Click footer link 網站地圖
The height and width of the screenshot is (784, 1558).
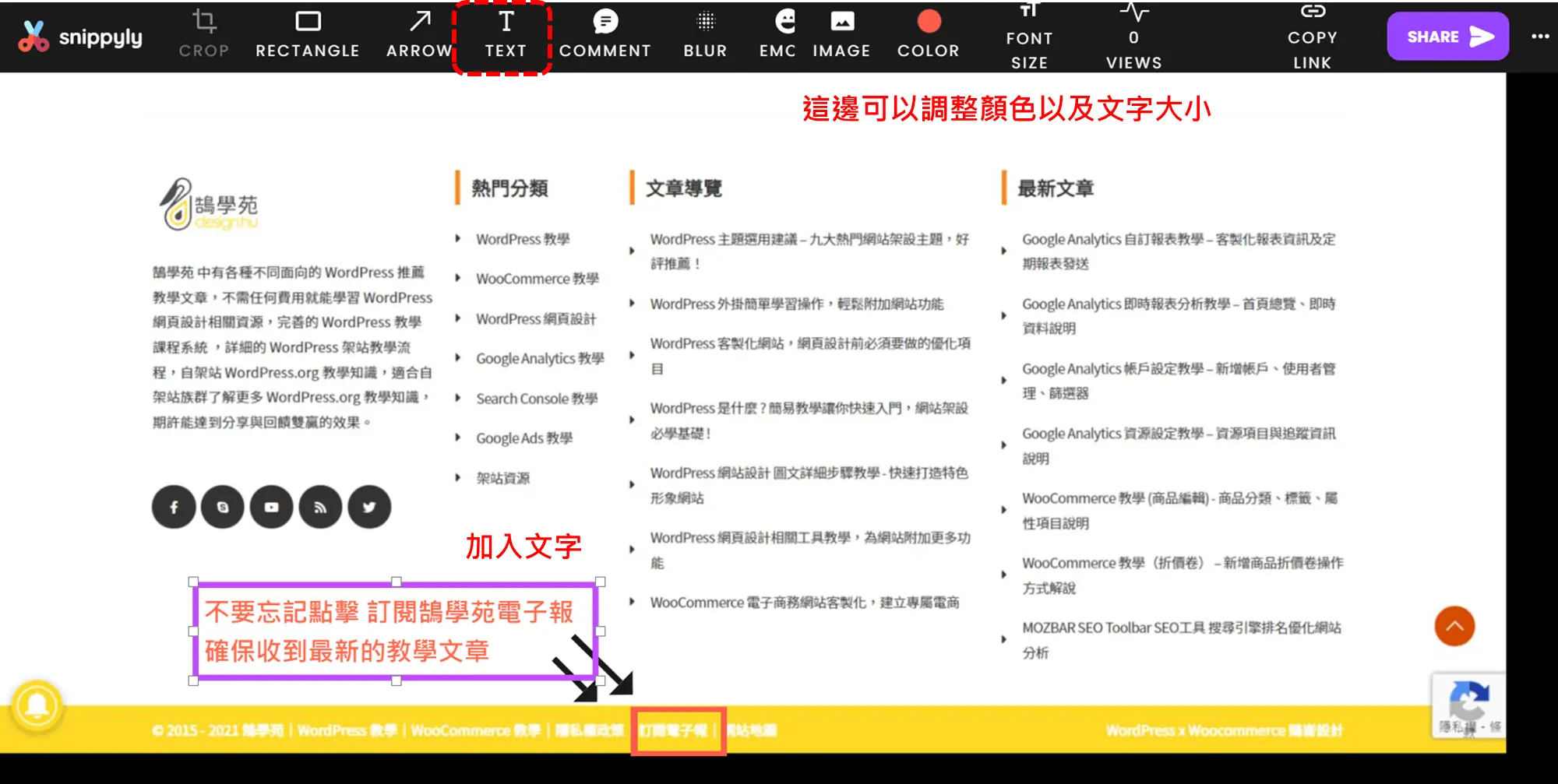point(752,730)
